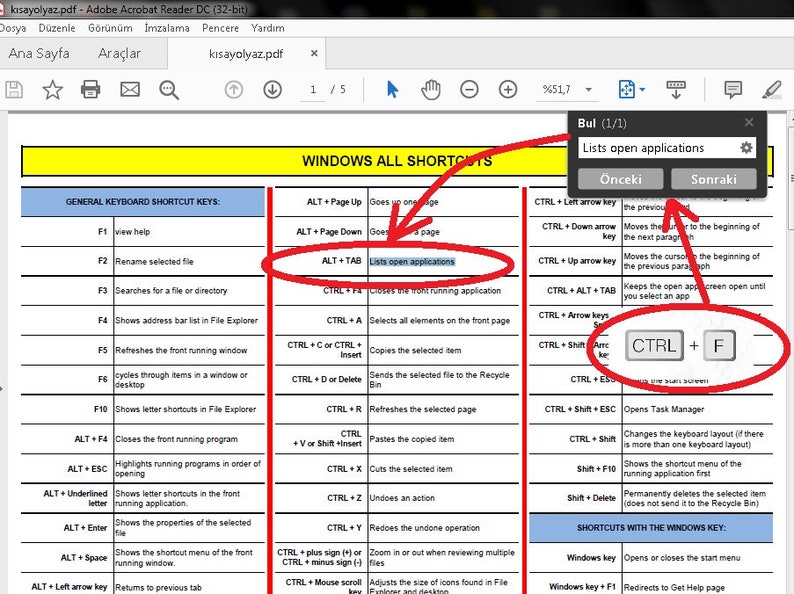Switch to Ana Sayfa tab

[39, 53]
